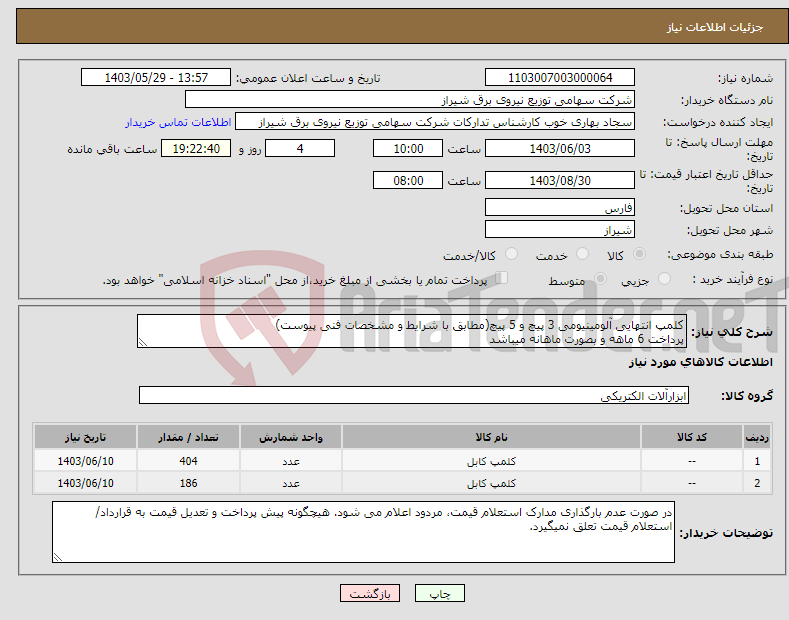Click the تعداد / مقدار column header
The image size is (789, 620).
tap(188, 437)
